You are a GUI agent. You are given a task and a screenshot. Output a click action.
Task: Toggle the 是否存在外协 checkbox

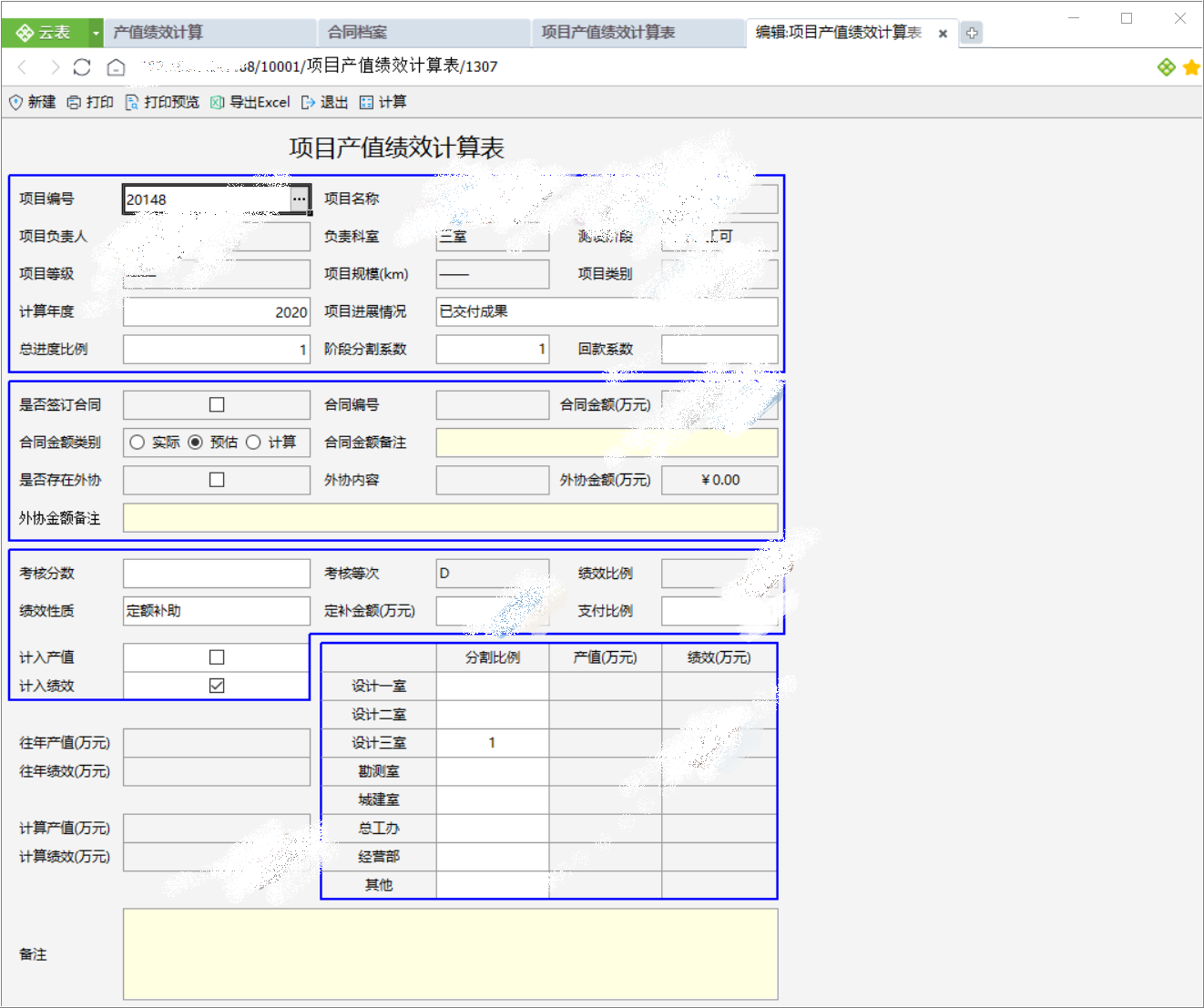[x=217, y=480]
